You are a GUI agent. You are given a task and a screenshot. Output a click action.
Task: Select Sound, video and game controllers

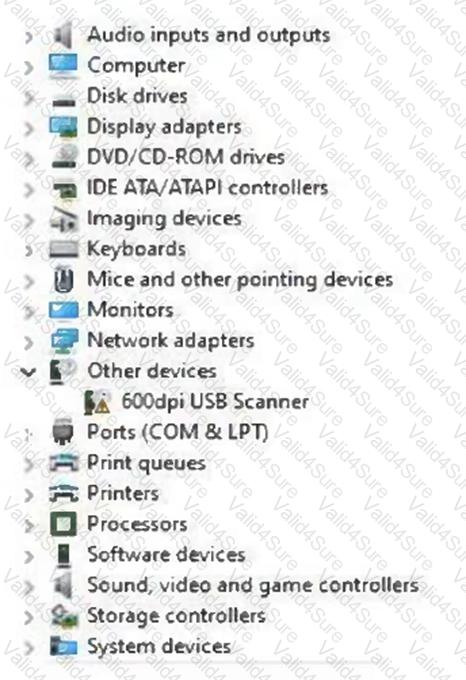253,585
